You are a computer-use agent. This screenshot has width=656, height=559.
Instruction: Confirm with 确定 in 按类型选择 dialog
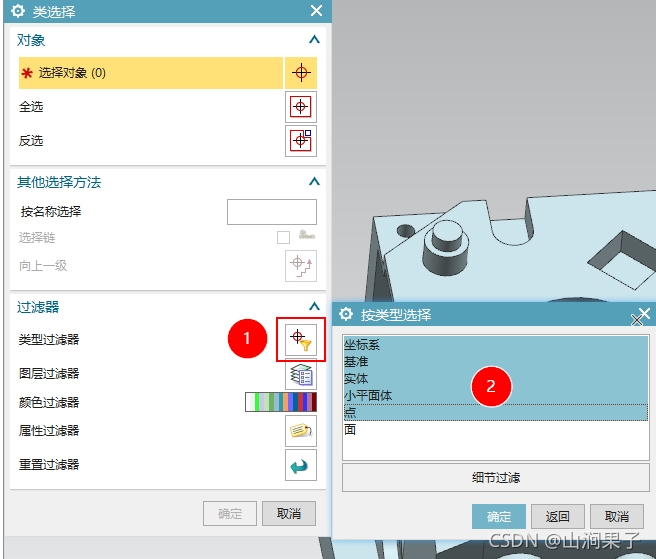pyautogui.click(x=499, y=516)
